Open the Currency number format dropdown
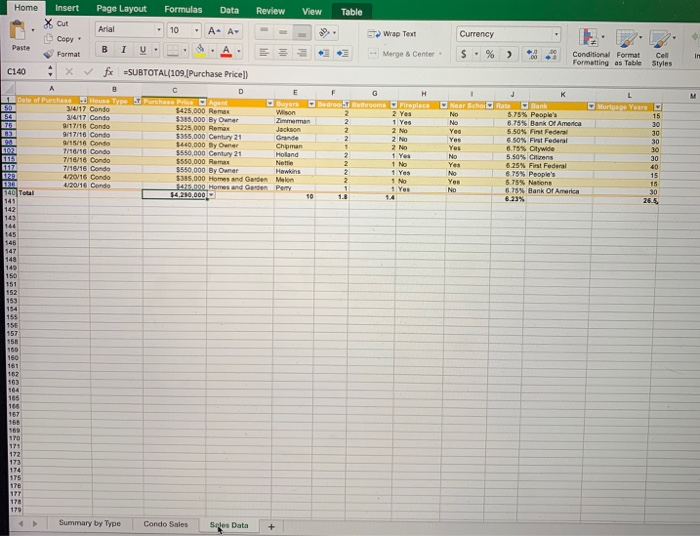The width and height of the screenshot is (700, 536). (x=556, y=34)
